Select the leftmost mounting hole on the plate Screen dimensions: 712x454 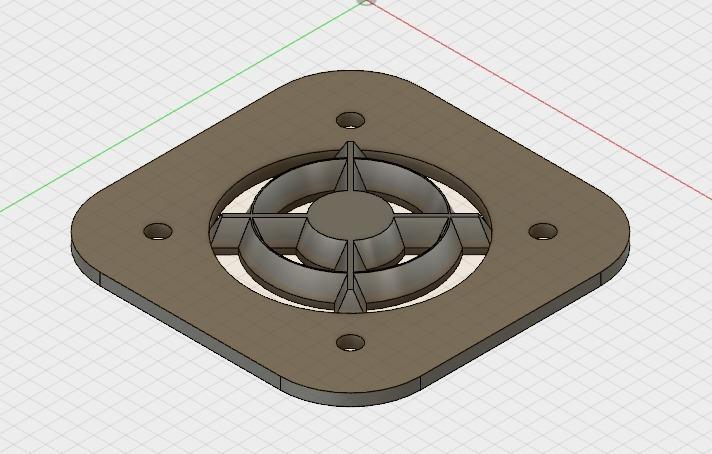coord(158,232)
